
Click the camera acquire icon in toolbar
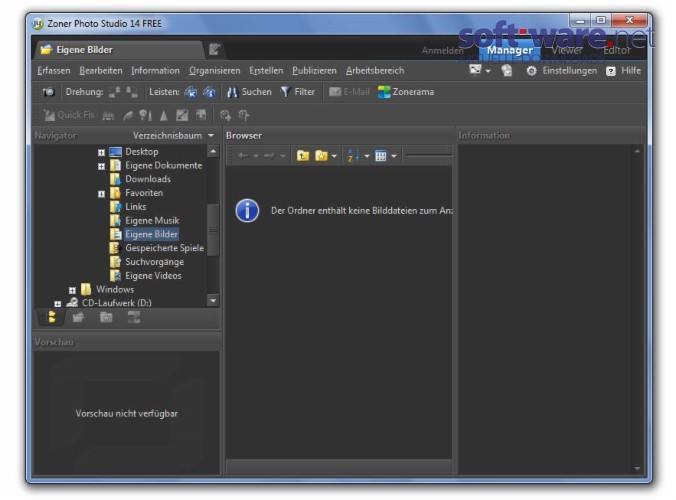[x=49, y=92]
